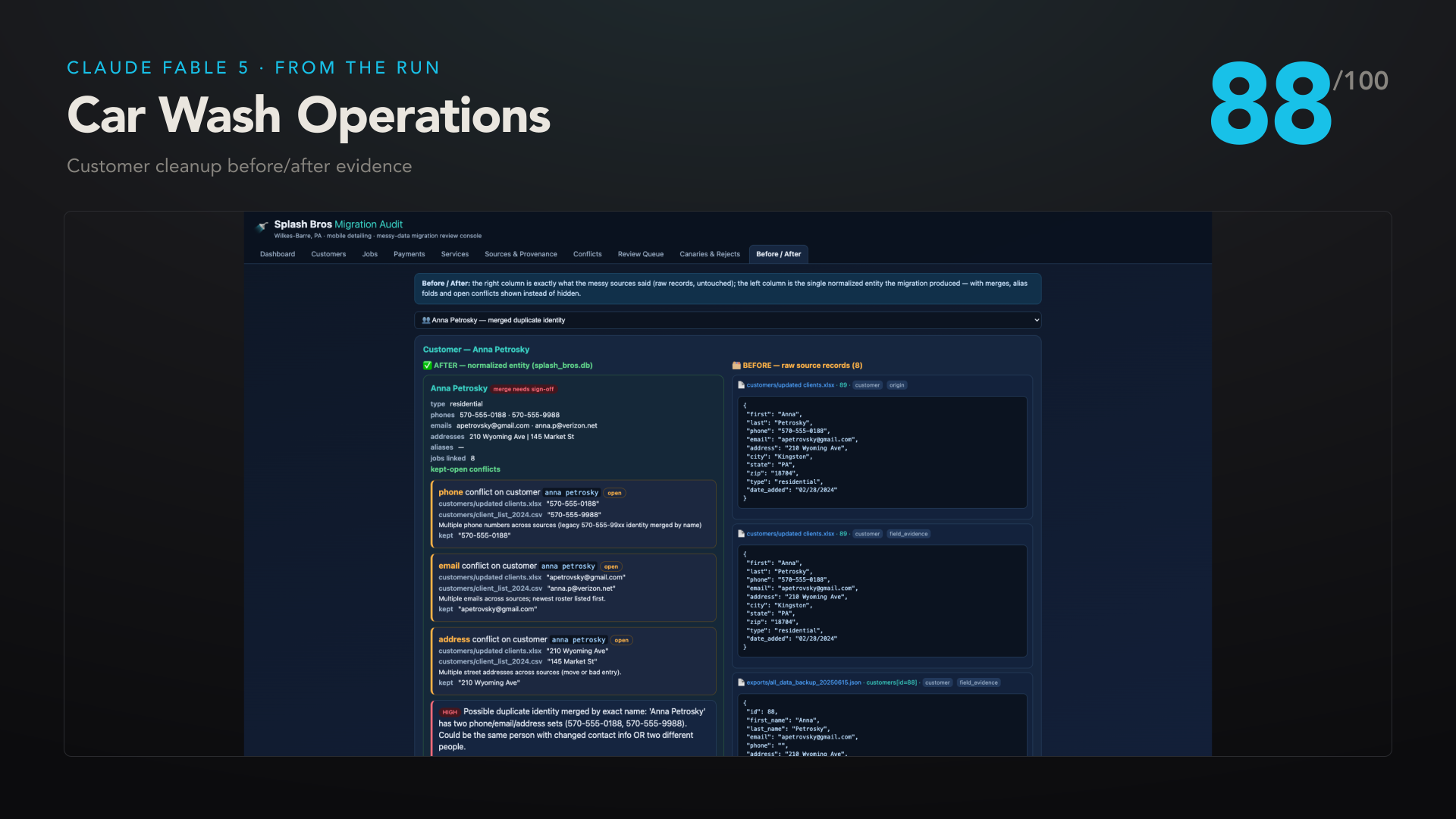Viewport: 1456px width, 819px height.
Task: Click the 'jobs linked 8' row
Action: (453, 458)
